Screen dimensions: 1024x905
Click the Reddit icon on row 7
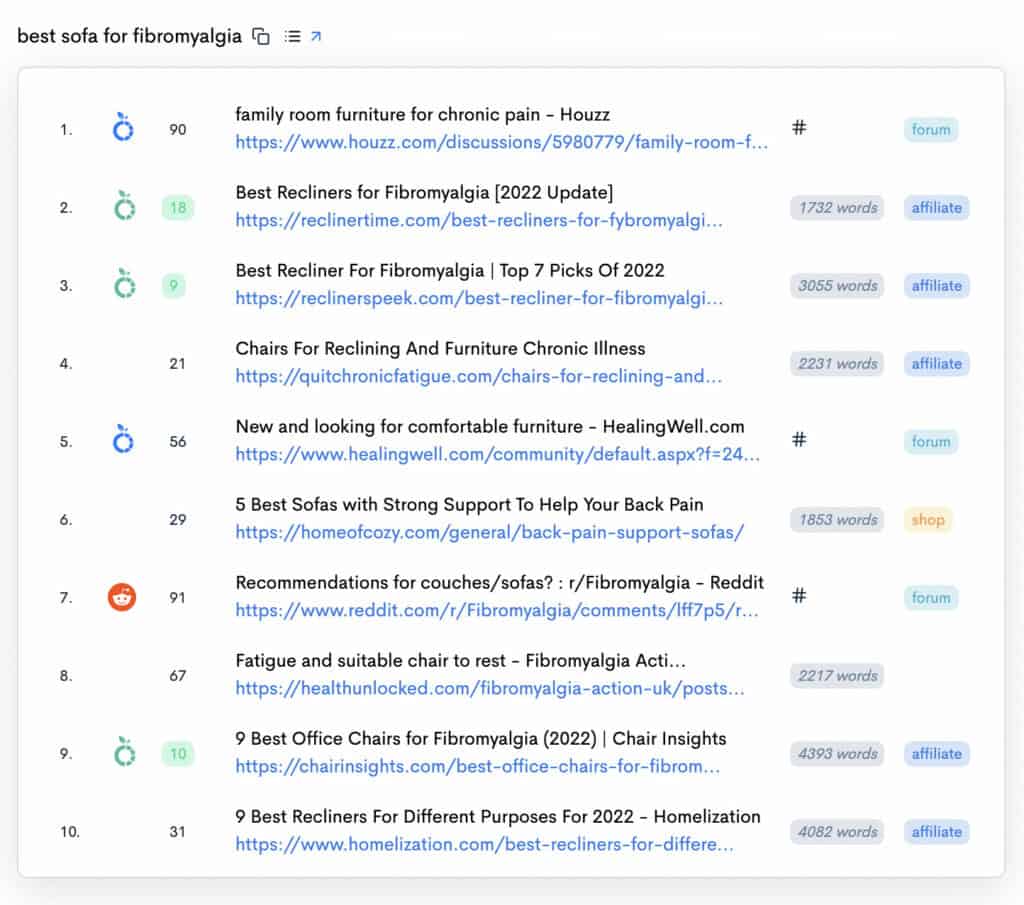[x=122, y=597]
